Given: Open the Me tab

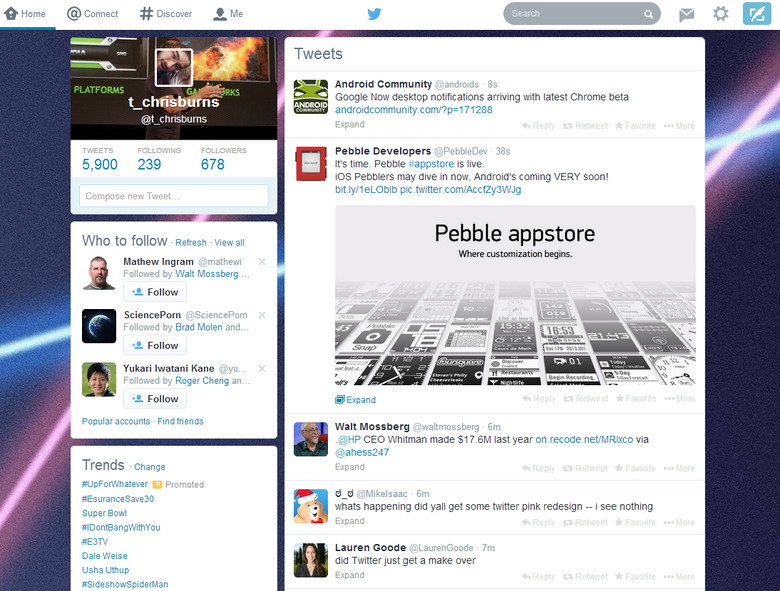Looking at the screenshot, I should pos(228,14).
